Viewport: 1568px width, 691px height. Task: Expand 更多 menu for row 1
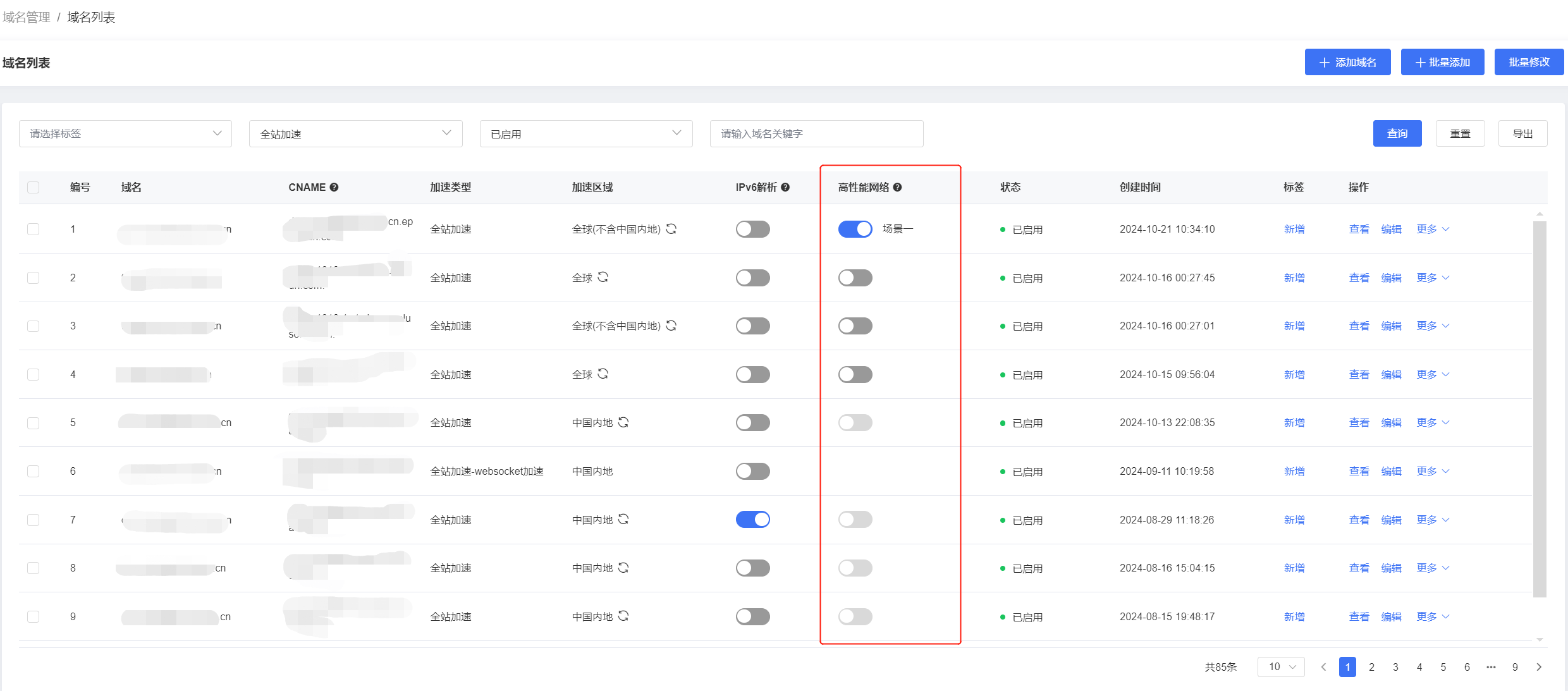pyautogui.click(x=1433, y=229)
